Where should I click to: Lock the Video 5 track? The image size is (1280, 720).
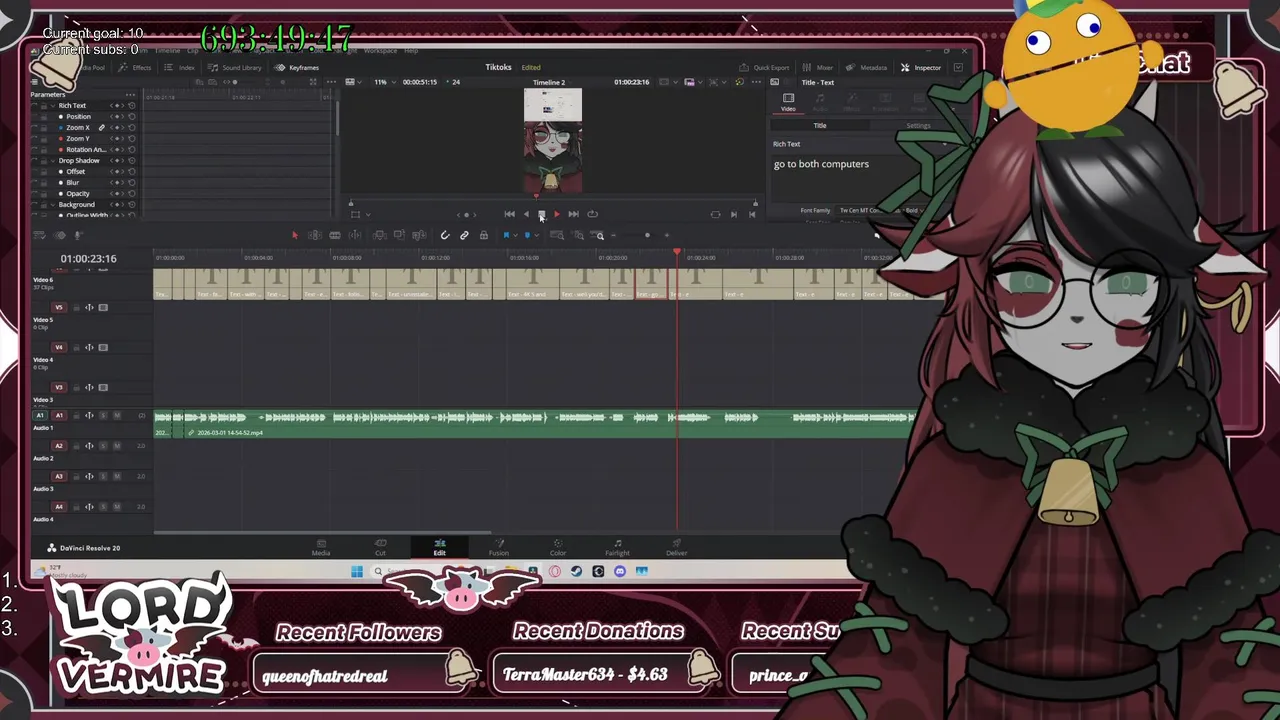tap(75, 307)
